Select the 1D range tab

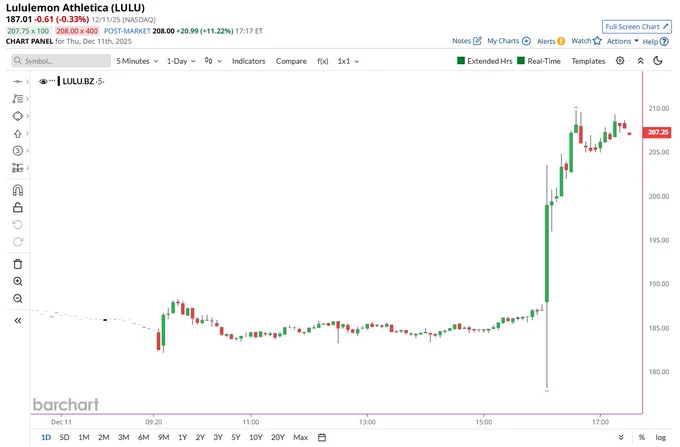[46, 437]
